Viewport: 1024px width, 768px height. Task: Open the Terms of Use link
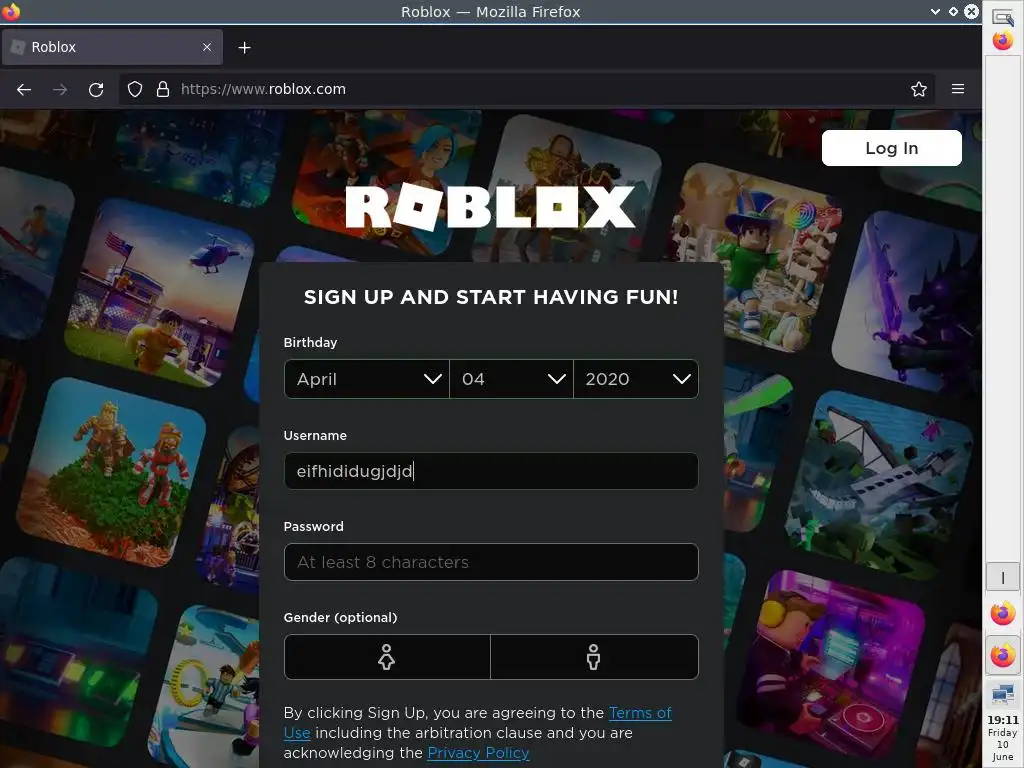(640, 713)
